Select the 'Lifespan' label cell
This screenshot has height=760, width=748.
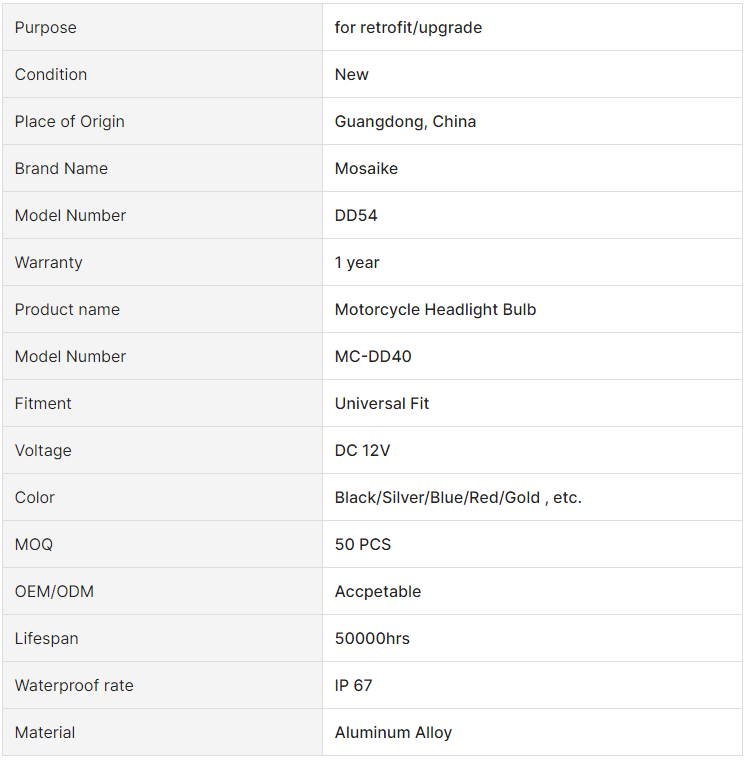tap(162, 638)
